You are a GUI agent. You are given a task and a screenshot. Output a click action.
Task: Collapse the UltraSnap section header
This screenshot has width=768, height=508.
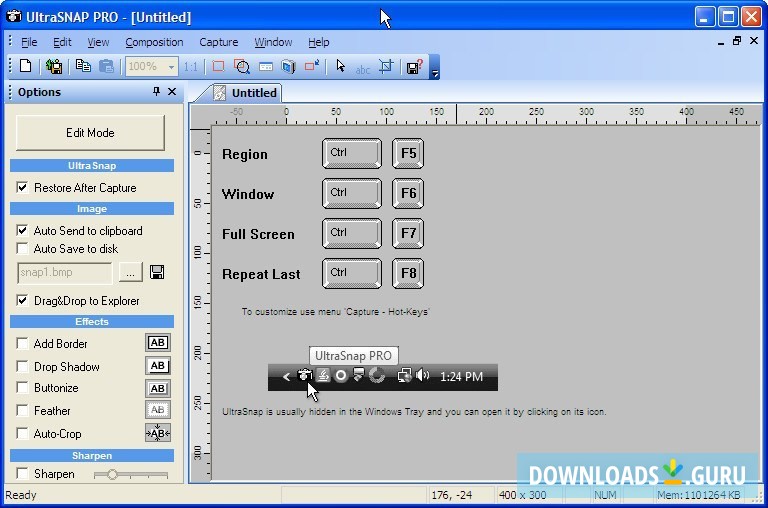[x=92, y=166]
